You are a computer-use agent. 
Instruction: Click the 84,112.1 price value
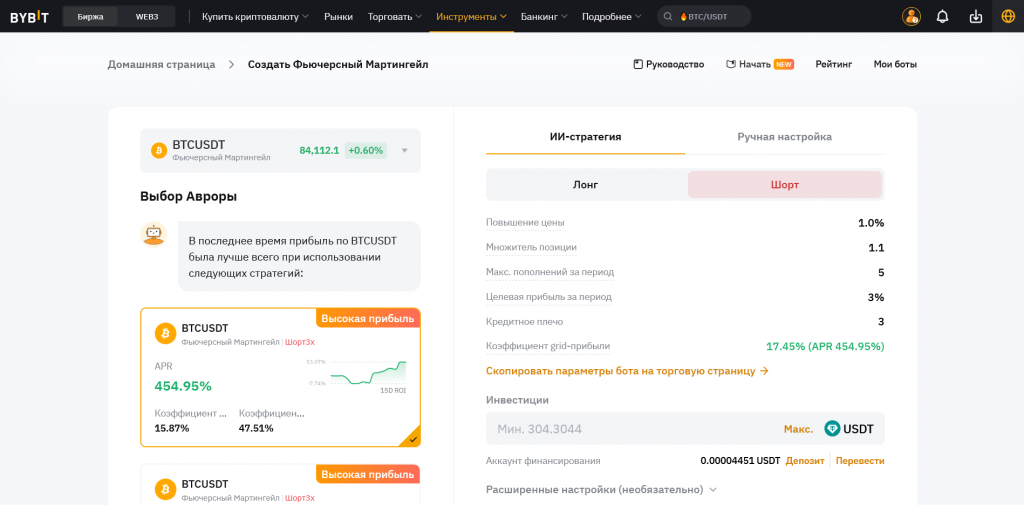click(x=319, y=151)
